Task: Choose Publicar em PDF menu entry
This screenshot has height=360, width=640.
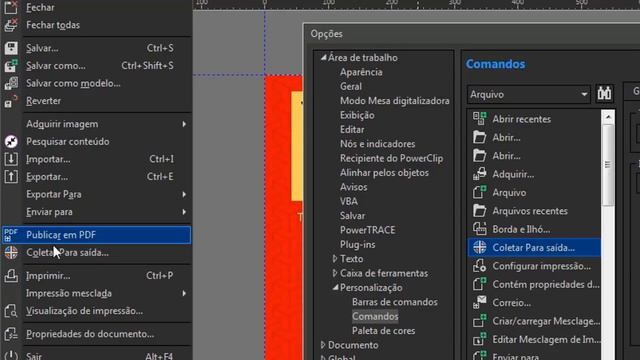Action: tap(97, 235)
